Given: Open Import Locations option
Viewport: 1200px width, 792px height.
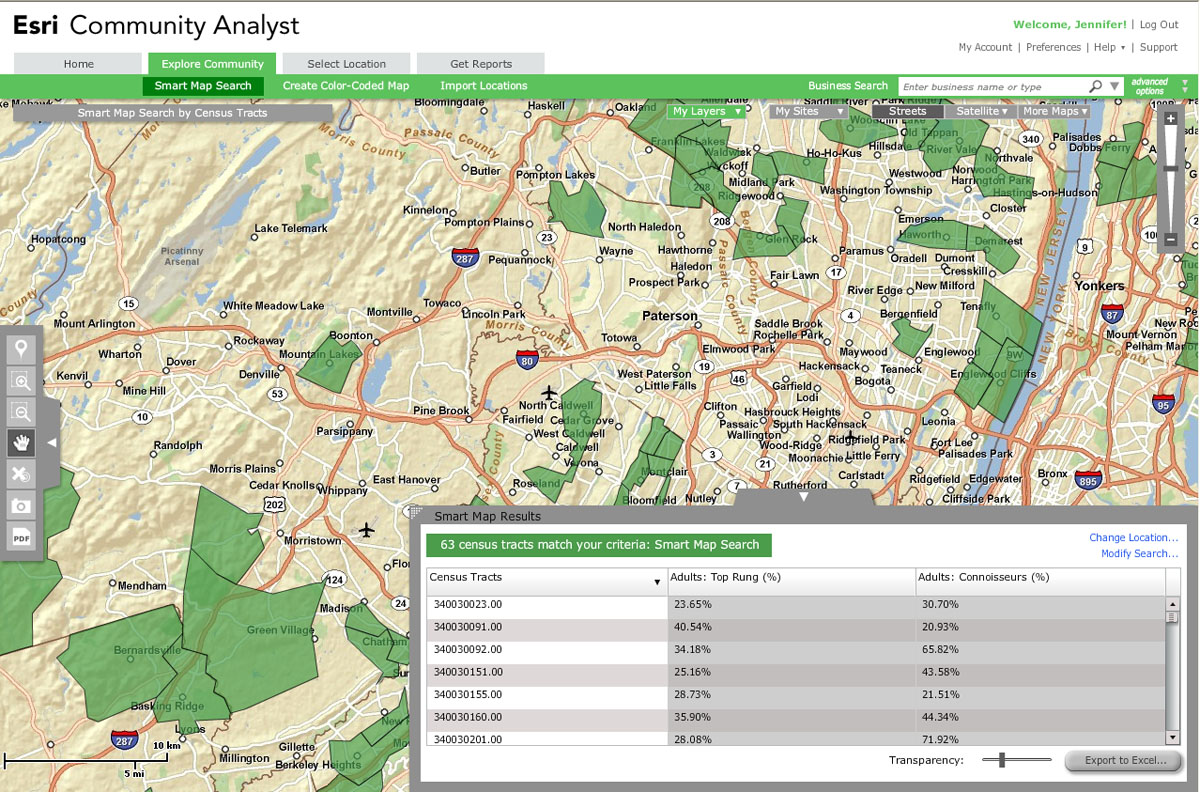Looking at the screenshot, I should [484, 86].
